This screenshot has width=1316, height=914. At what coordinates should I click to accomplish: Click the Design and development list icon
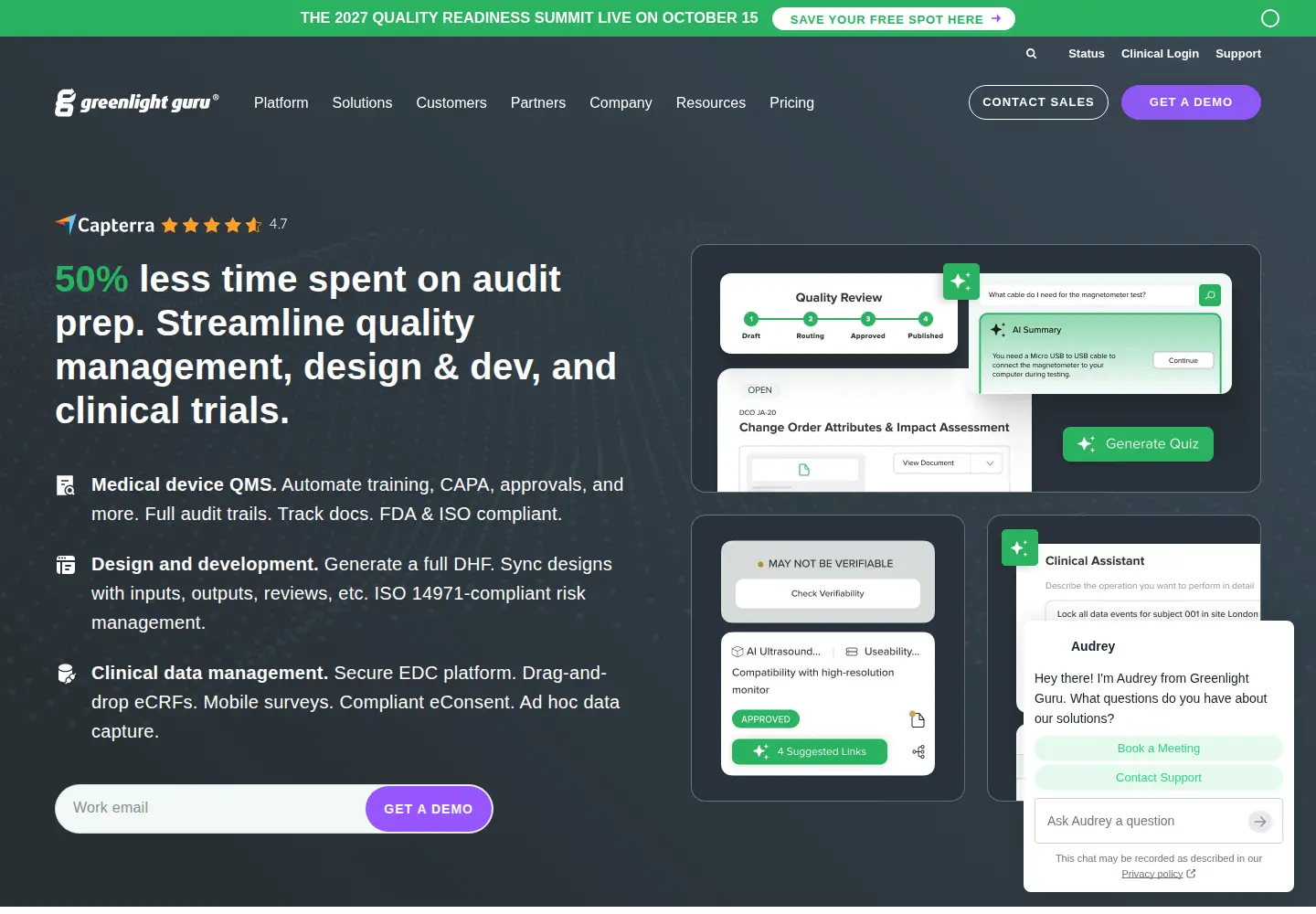coord(66,565)
